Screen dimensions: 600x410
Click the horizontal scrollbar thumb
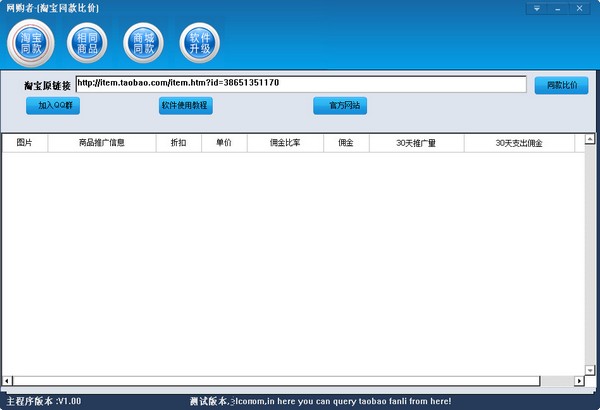[x=276, y=381]
